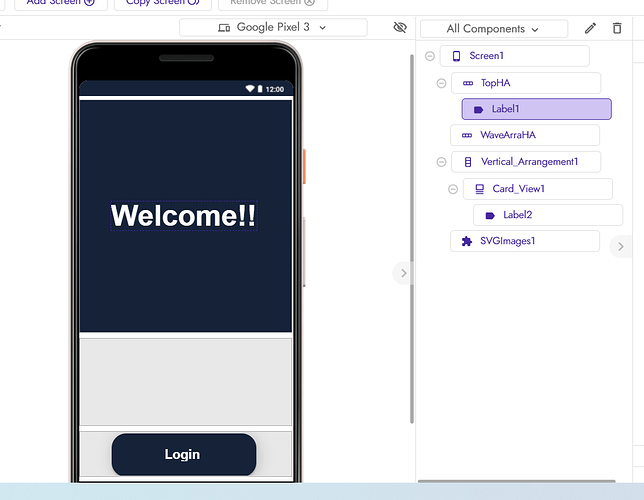The width and height of the screenshot is (644, 500).
Task: Click the gray card area in preview
Action: click(185, 382)
